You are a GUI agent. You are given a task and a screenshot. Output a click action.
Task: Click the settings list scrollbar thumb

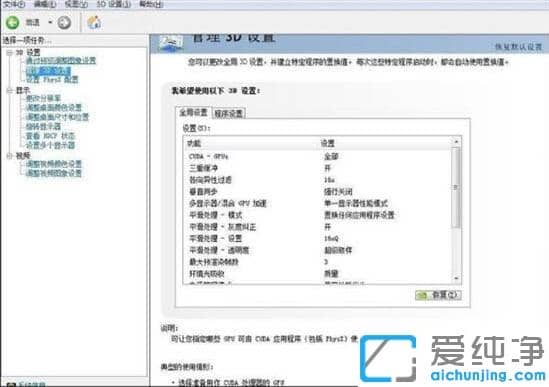456,188
